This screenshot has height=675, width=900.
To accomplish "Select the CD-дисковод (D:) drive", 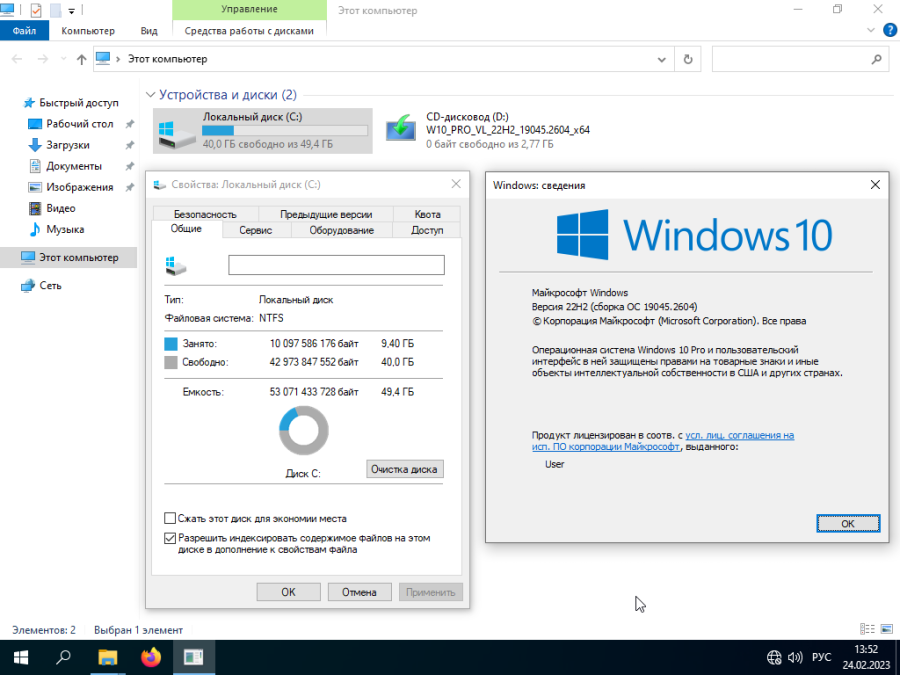I will [x=488, y=130].
